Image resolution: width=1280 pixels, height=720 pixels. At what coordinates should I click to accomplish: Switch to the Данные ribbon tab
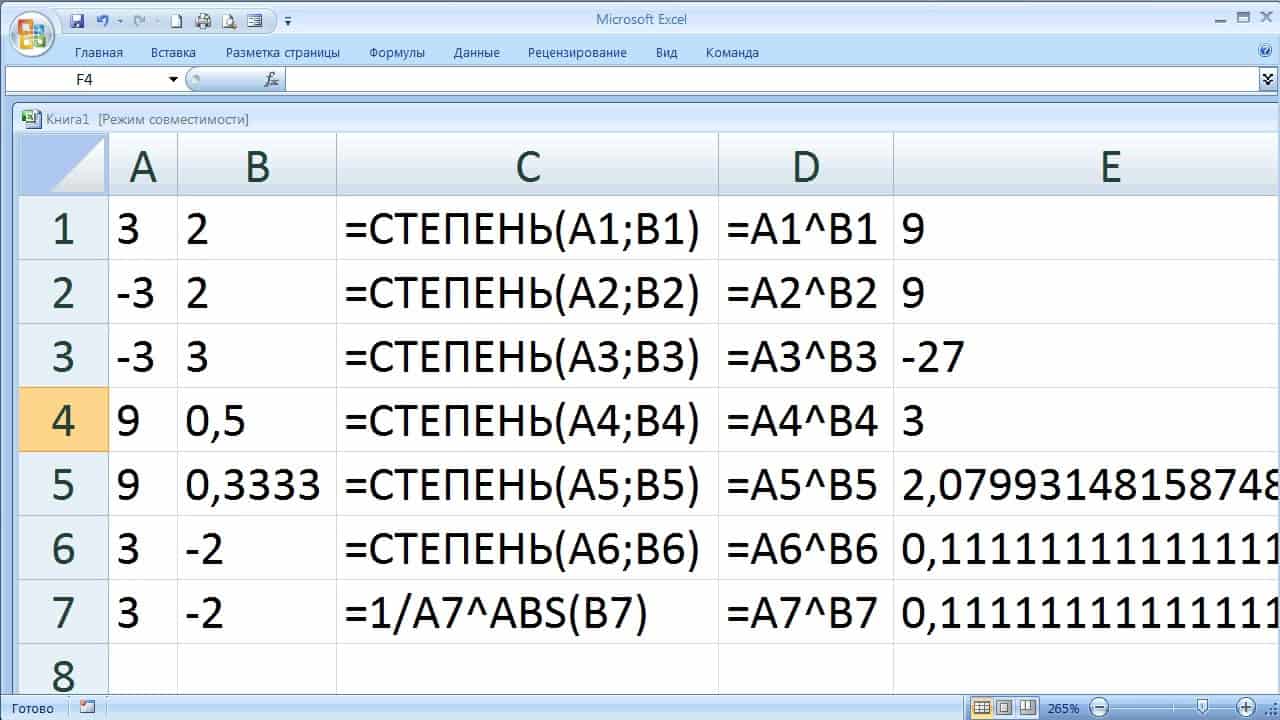coord(476,52)
